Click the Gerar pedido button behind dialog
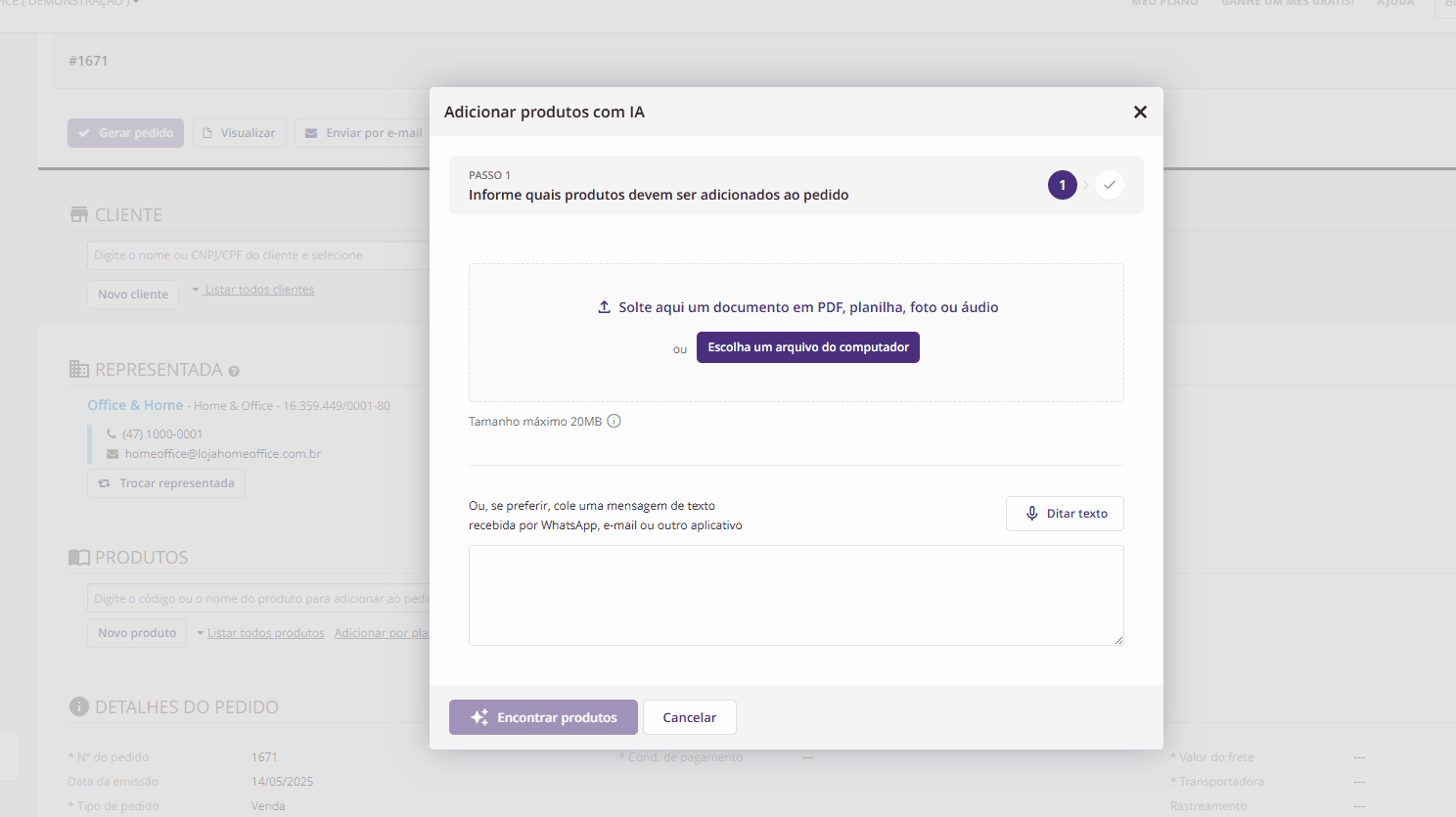This screenshot has width=1456, height=817. pos(125,133)
